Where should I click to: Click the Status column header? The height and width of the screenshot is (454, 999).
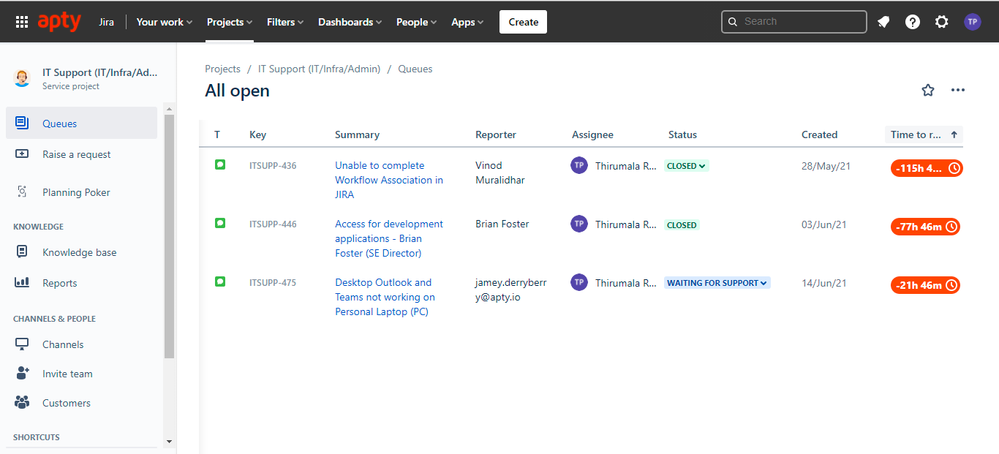(x=682, y=134)
